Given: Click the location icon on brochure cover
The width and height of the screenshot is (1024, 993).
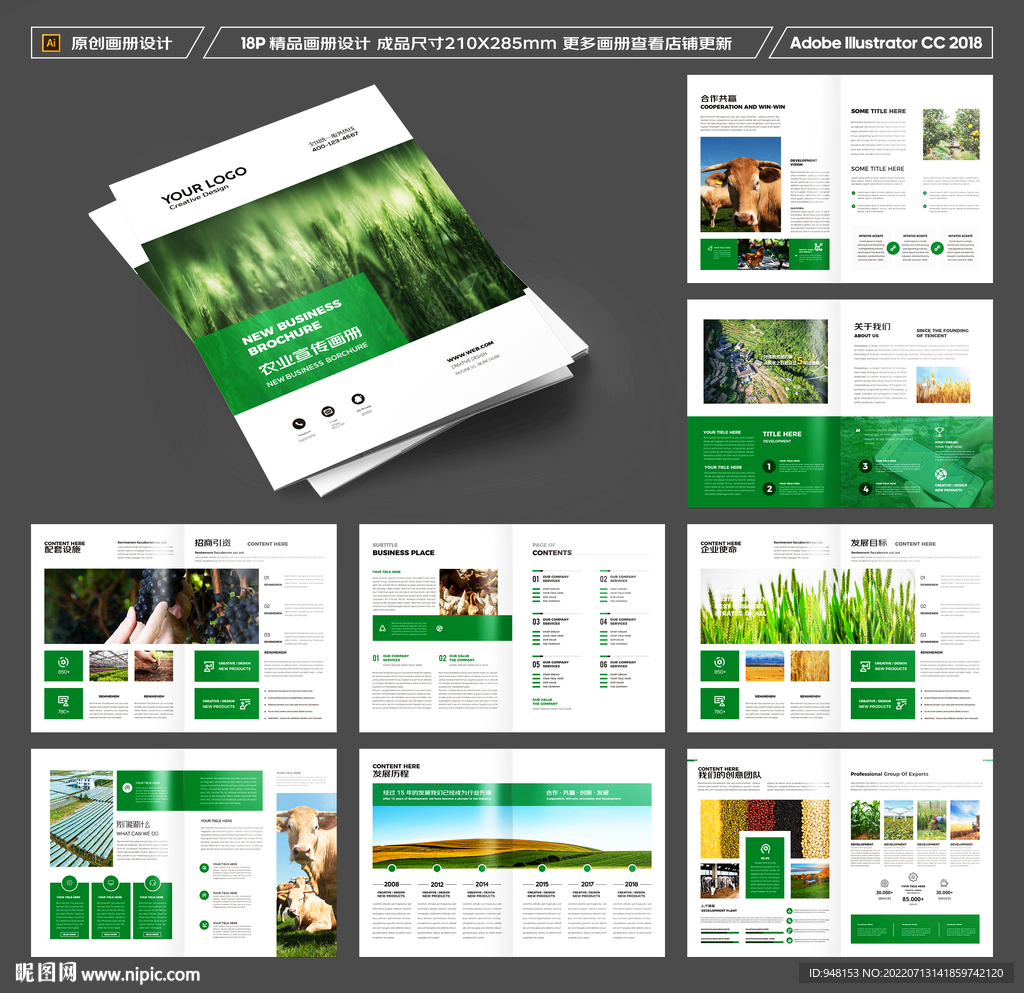Looking at the screenshot, I should click(358, 399).
